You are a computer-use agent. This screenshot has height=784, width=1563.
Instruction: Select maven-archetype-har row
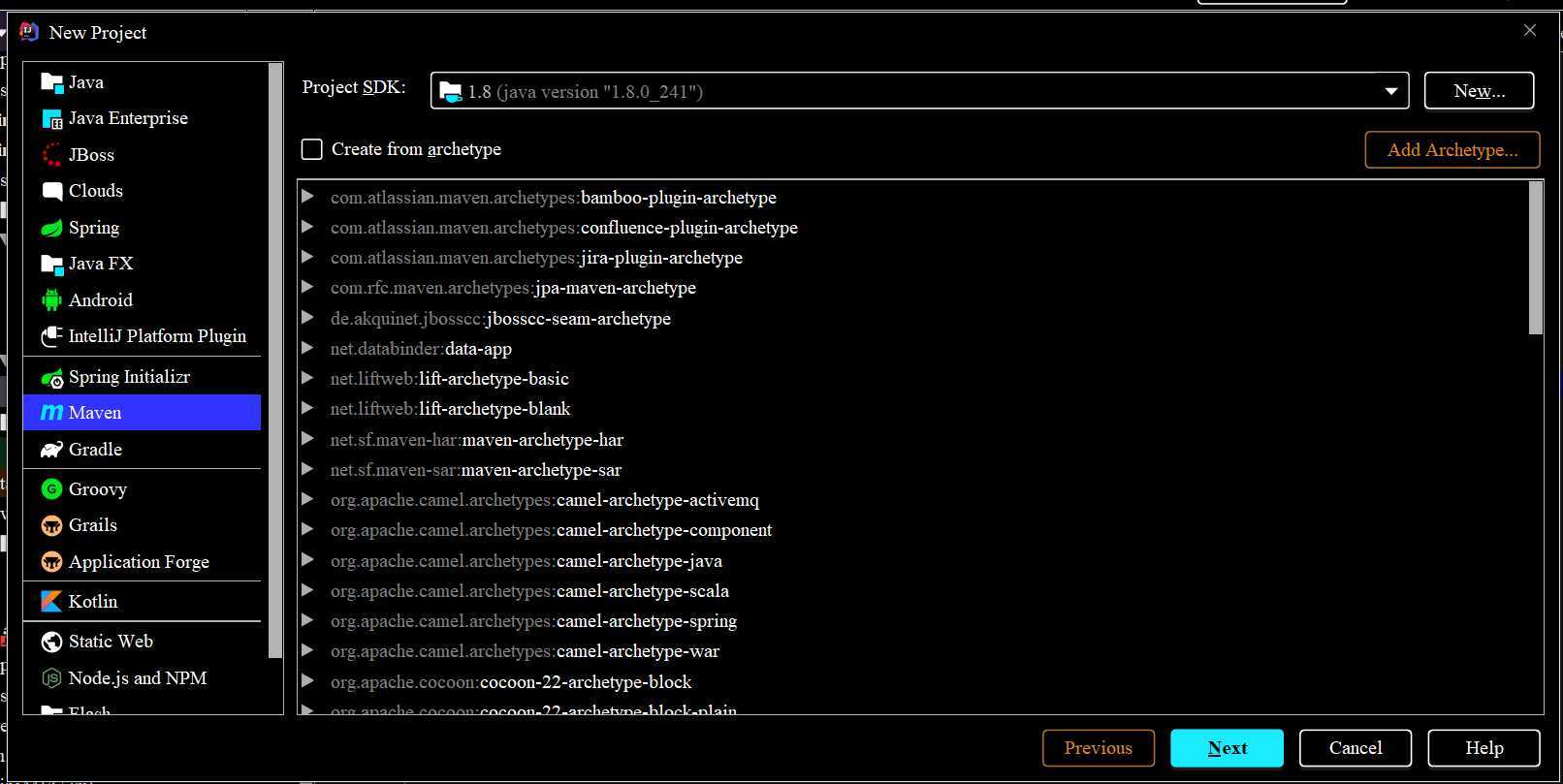(x=912, y=439)
